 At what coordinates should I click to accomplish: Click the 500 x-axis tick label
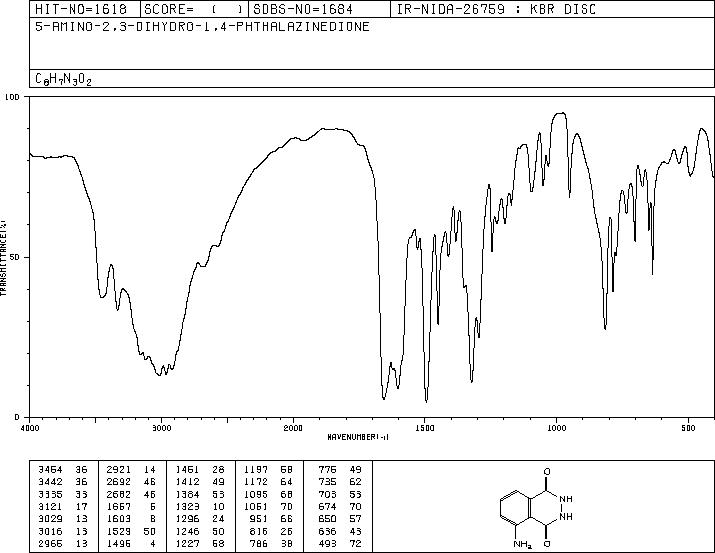point(688,428)
